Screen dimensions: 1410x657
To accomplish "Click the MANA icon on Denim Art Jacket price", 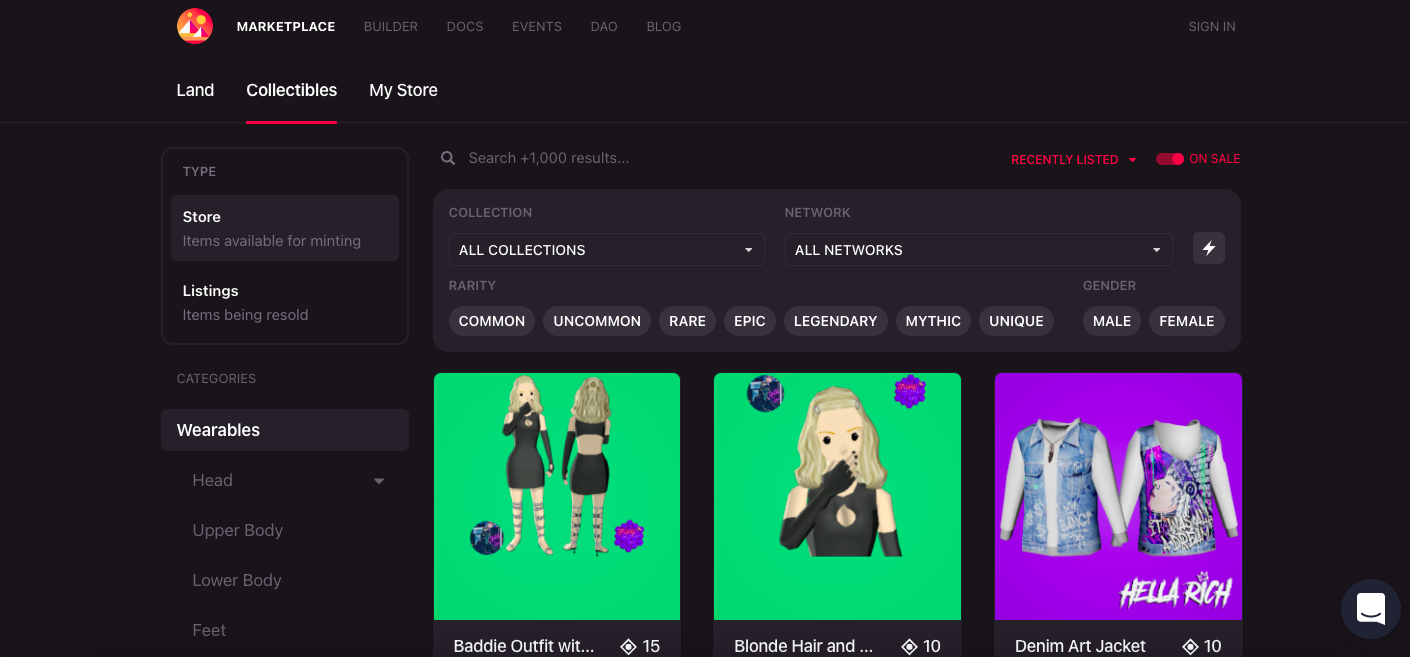I will point(1190,647).
